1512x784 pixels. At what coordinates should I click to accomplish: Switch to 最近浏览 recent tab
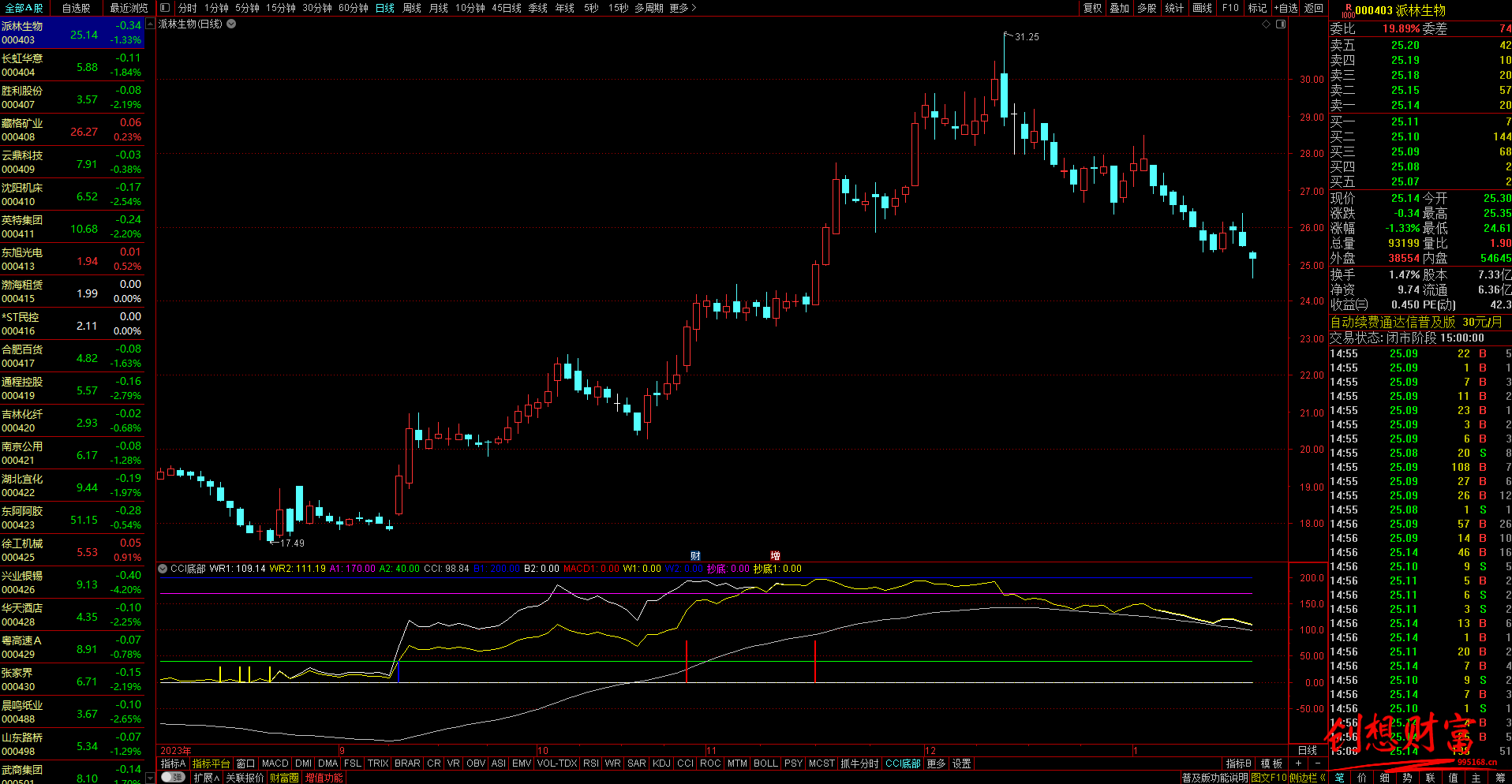click(129, 8)
